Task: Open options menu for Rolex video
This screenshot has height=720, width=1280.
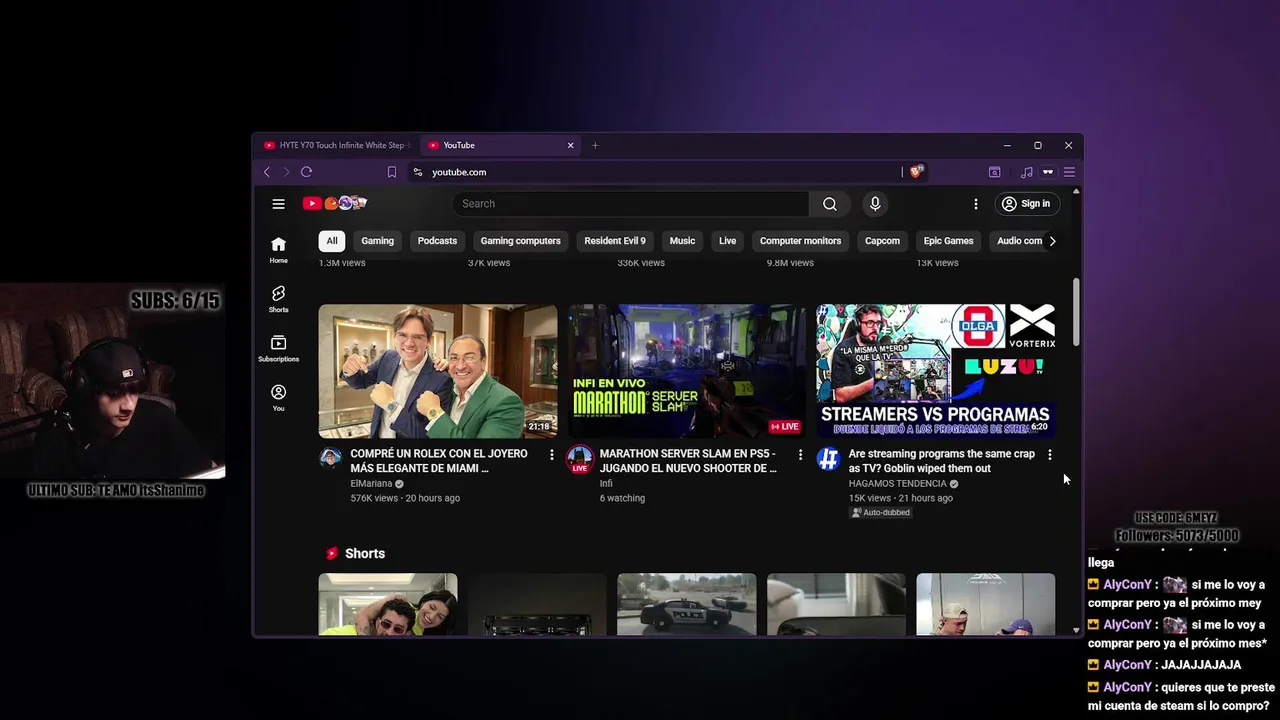Action: [551, 455]
